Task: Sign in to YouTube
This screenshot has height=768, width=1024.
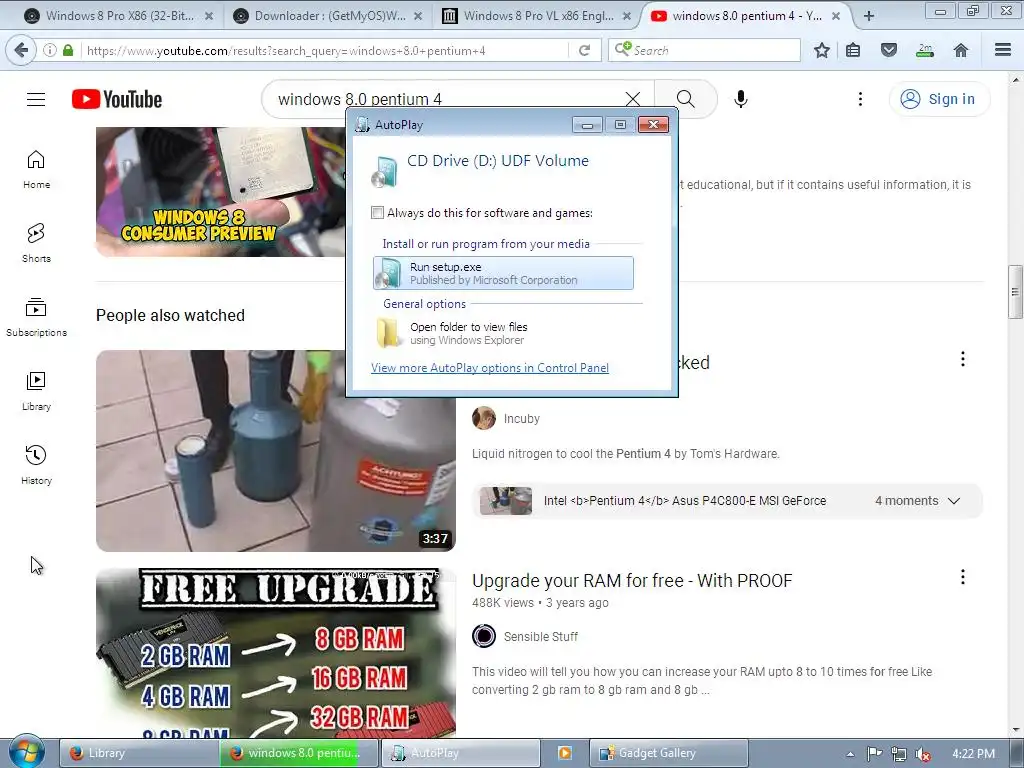Action: 939,99
